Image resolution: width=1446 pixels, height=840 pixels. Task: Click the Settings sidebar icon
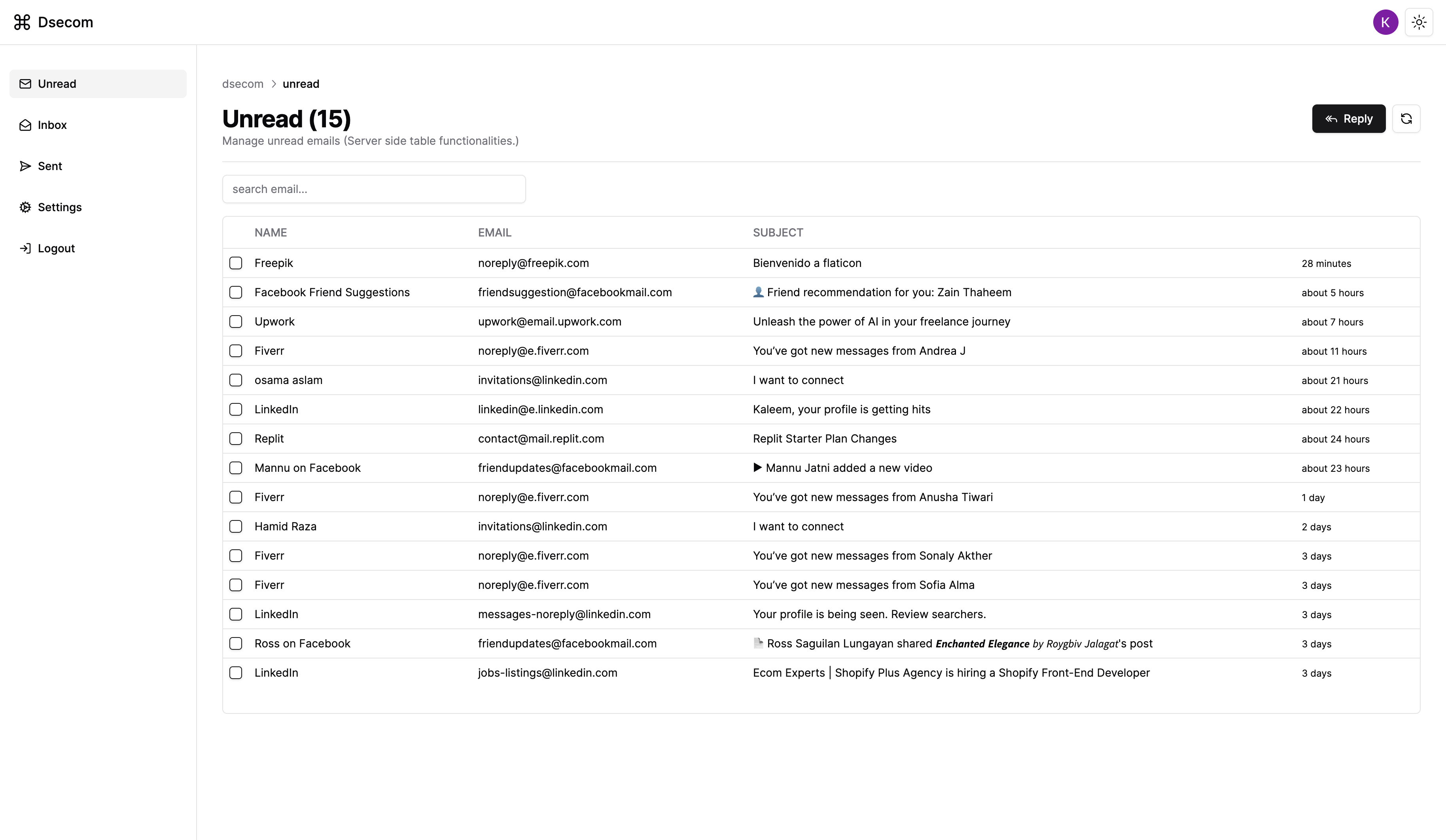[25, 207]
